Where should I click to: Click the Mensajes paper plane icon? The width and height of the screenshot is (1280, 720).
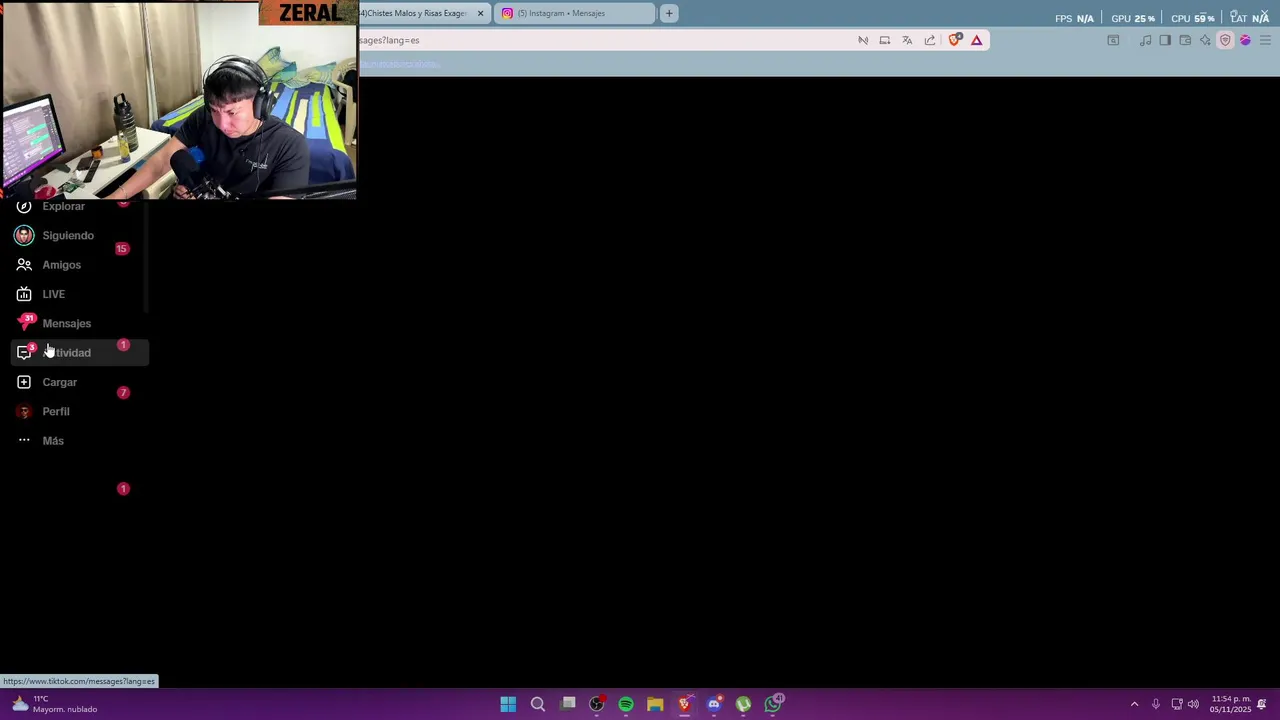pos(25,323)
